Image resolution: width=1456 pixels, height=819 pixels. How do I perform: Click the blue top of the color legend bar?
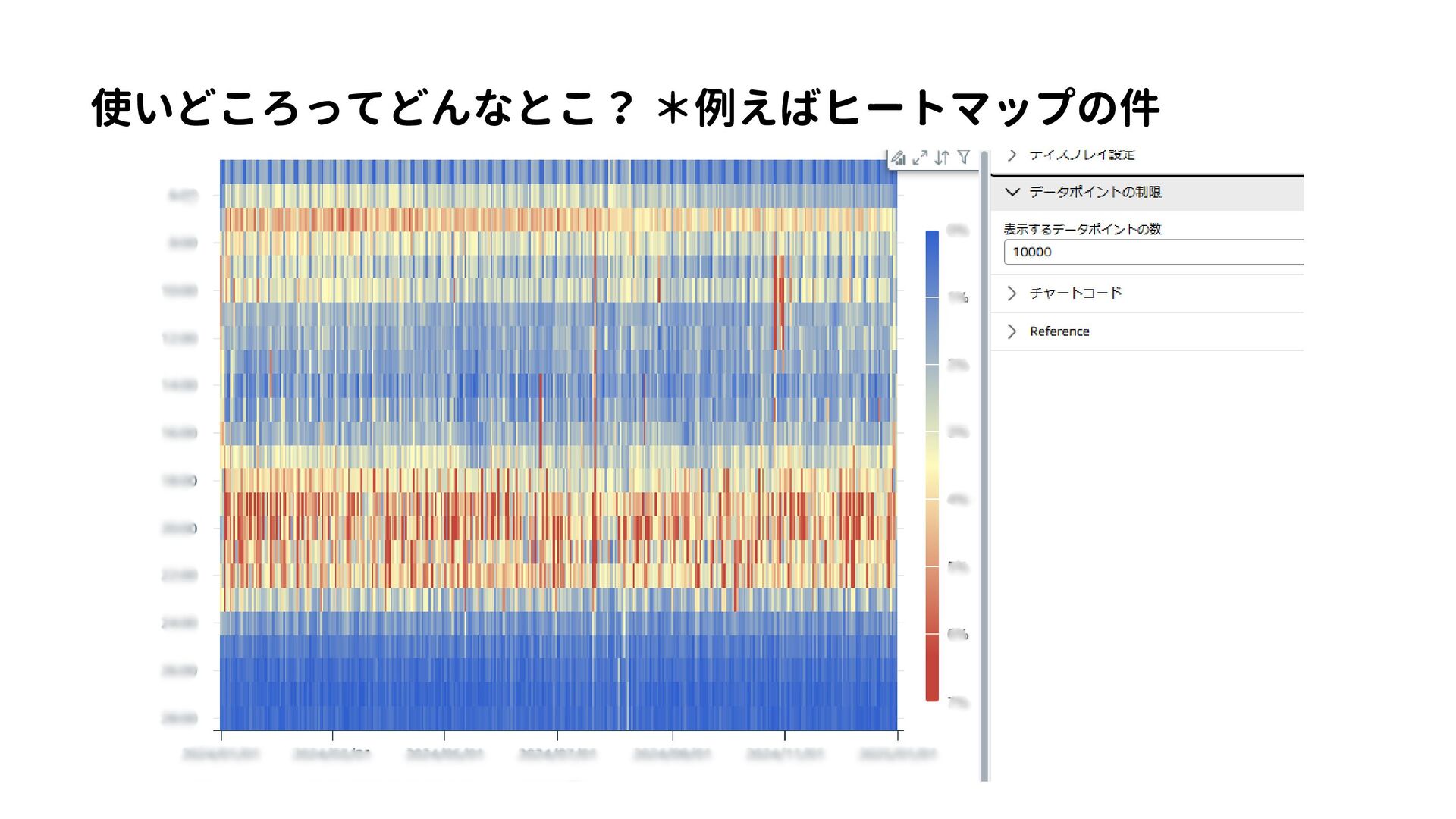(x=932, y=263)
